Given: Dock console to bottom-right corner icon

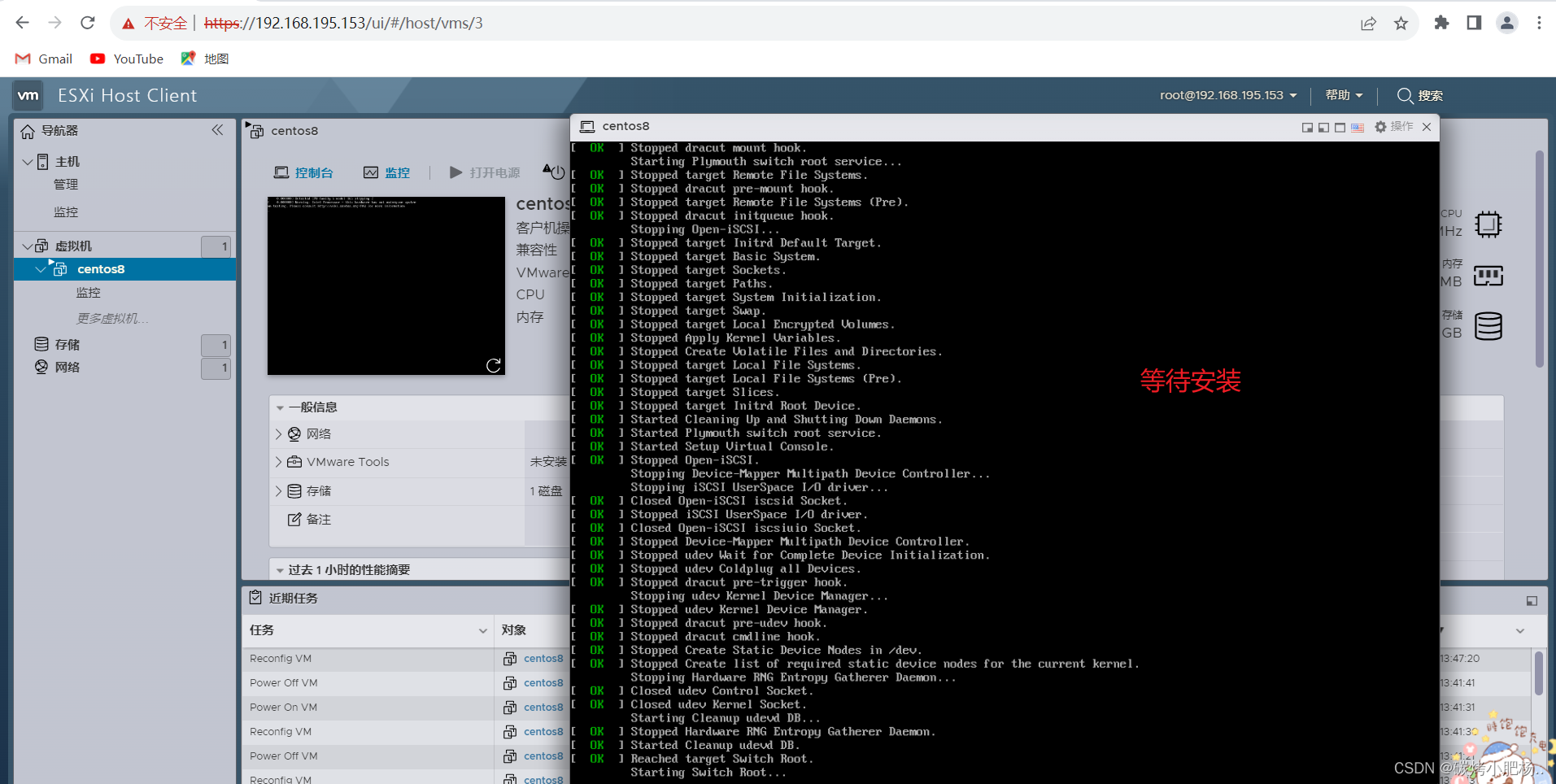Looking at the screenshot, I should click(1307, 127).
